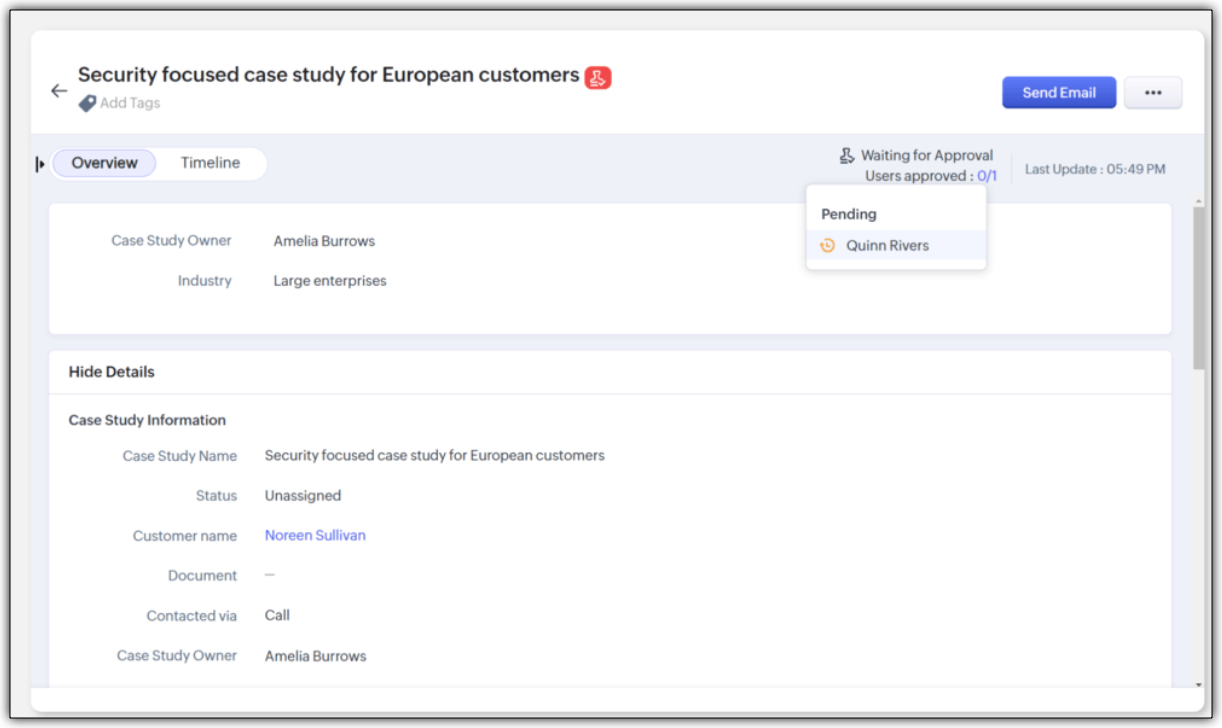1222x728 pixels.
Task: Select Quinn Rivers in the Pending list
Action: (887, 245)
